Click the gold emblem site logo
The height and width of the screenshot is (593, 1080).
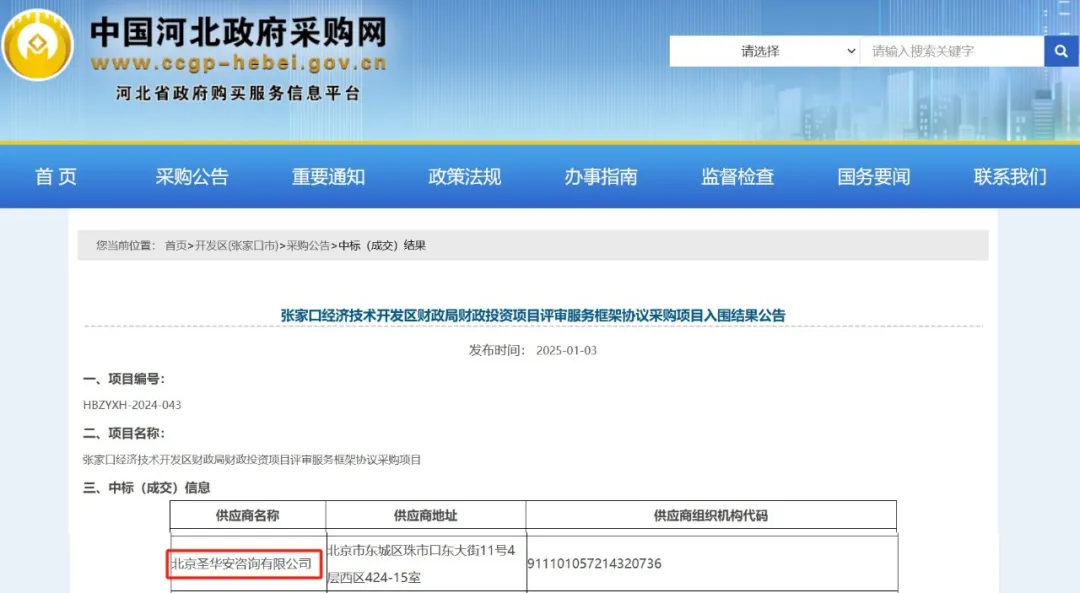[37, 45]
